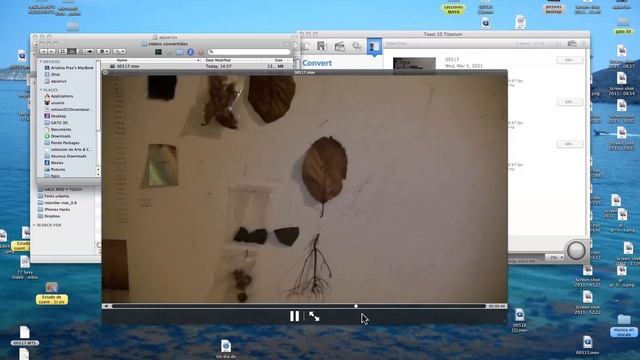Click the Finder forward navigation button

click(52, 51)
